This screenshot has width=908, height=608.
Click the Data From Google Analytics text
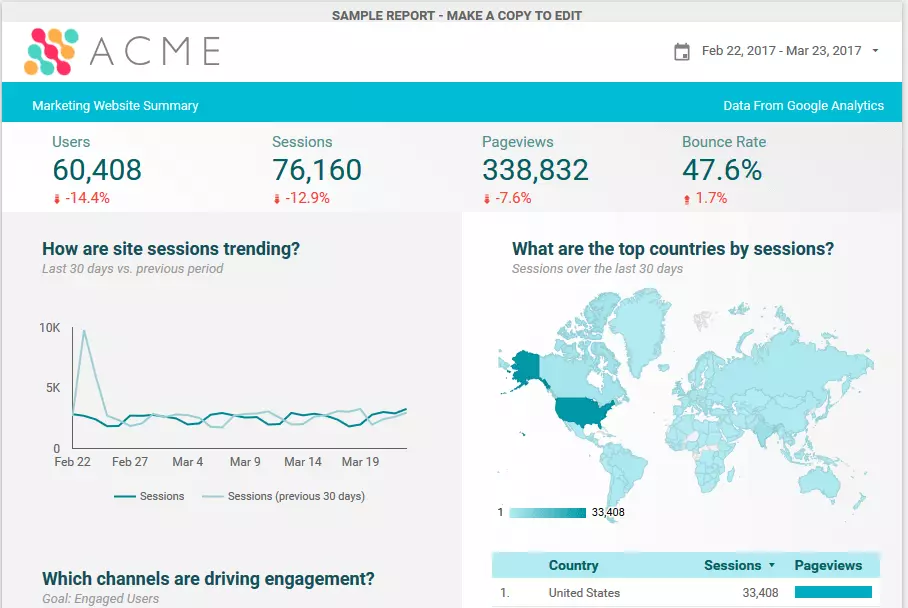click(803, 105)
